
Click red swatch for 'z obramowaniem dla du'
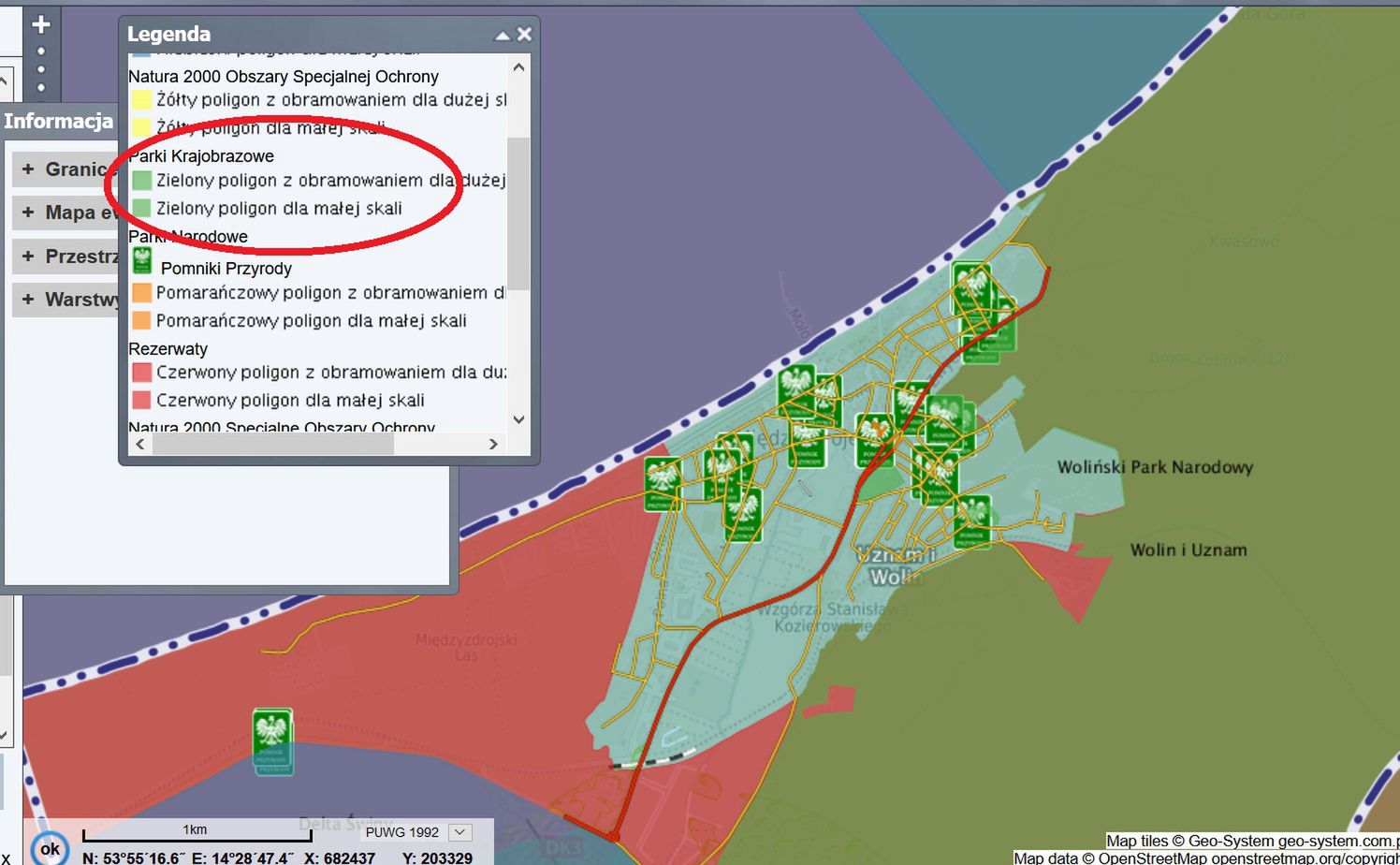pos(142,372)
